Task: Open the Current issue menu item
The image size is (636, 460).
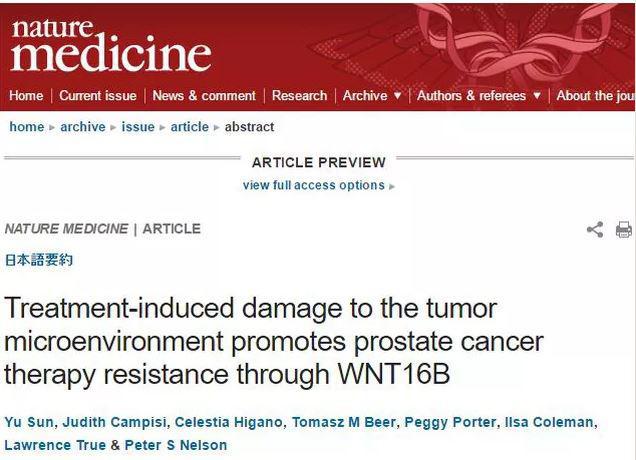Action: click(x=98, y=96)
